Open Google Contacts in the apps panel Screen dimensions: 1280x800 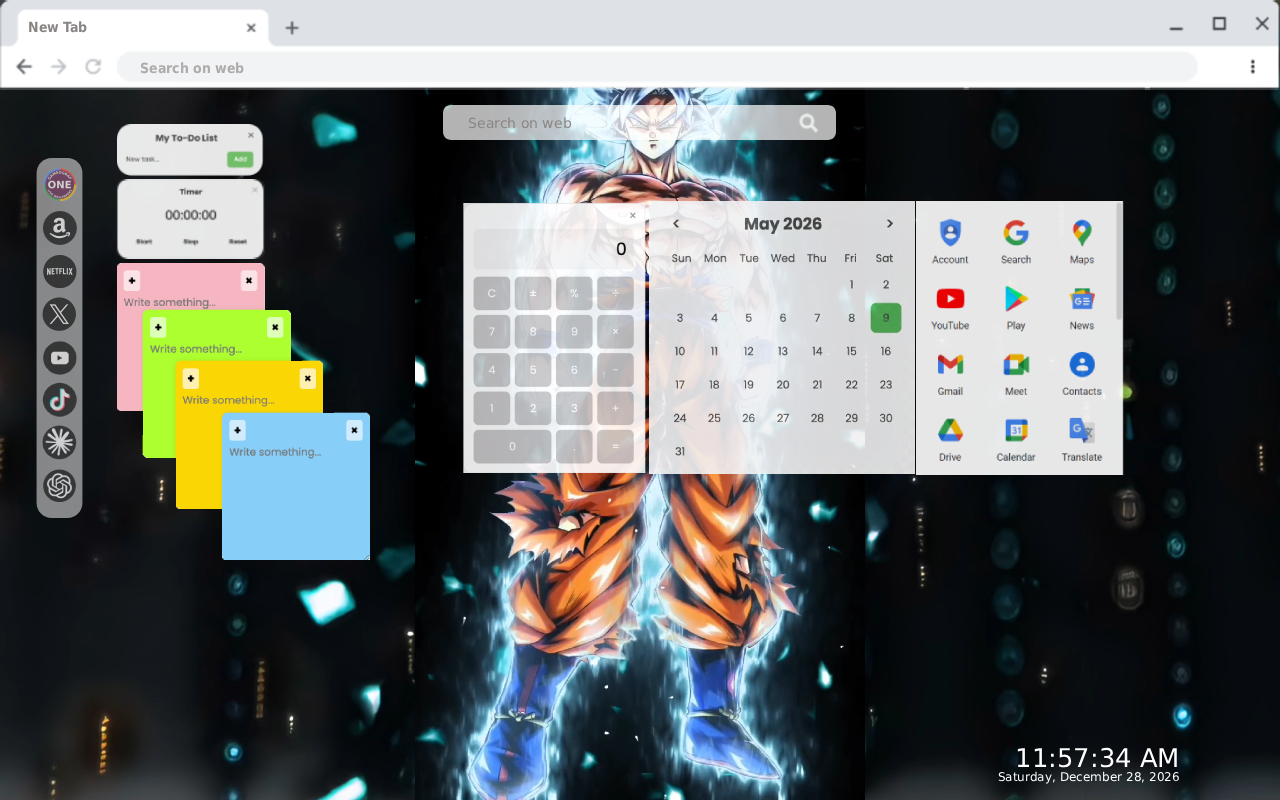tap(1082, 373)
